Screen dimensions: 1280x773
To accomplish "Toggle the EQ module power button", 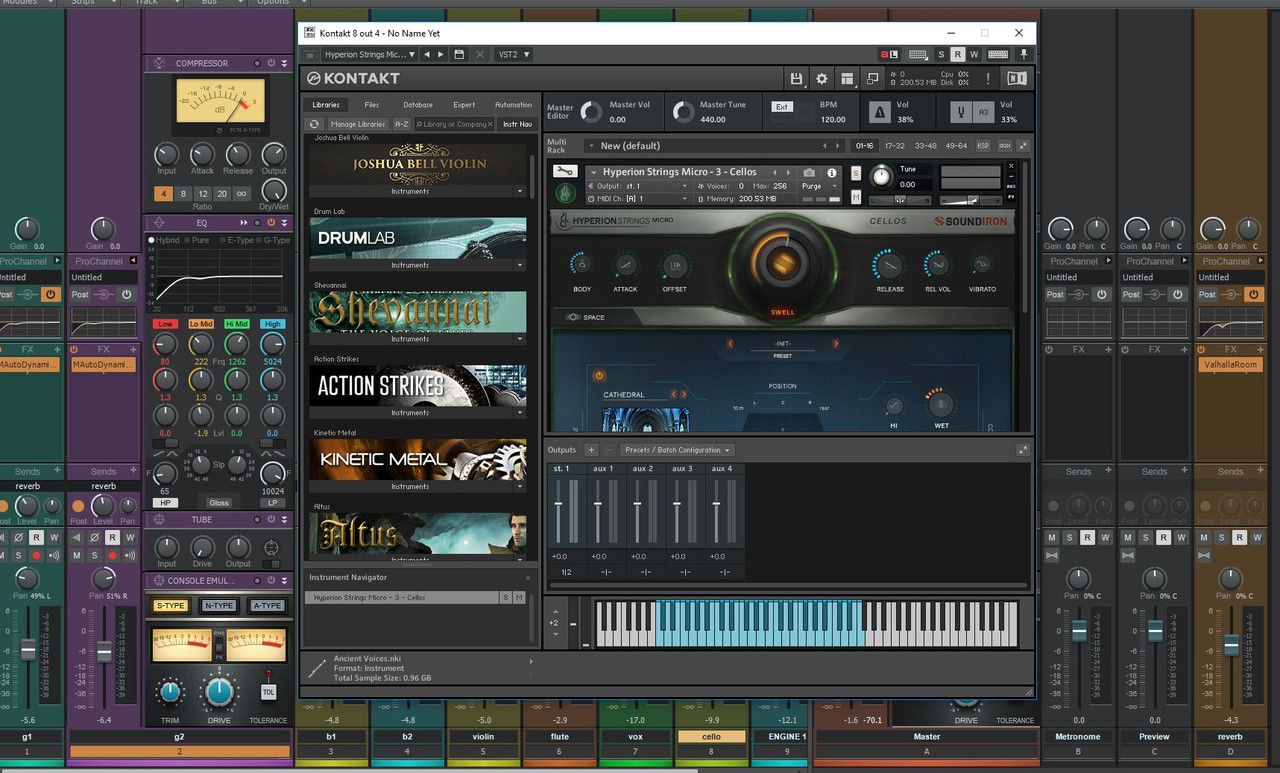I will tap(270, 222).
